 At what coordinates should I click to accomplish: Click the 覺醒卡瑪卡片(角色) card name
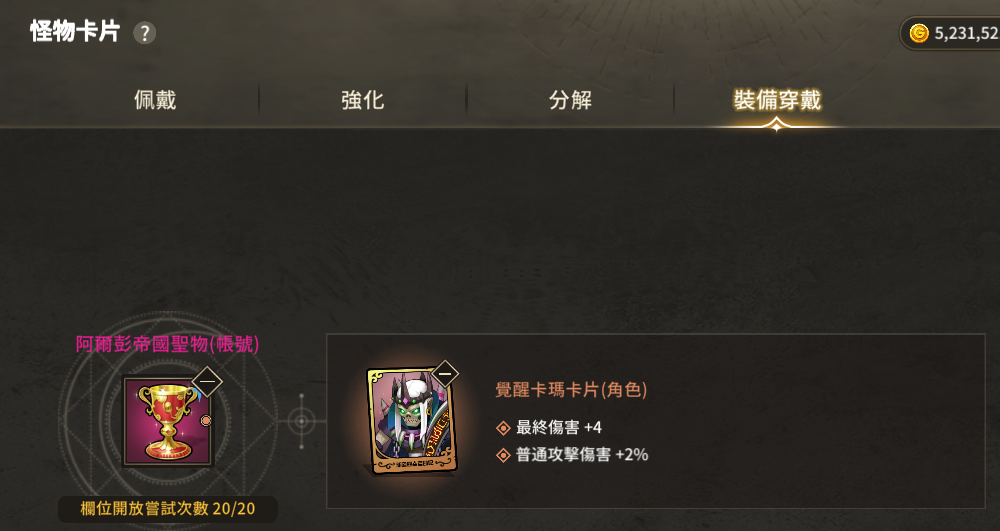(x=571, y=389)
